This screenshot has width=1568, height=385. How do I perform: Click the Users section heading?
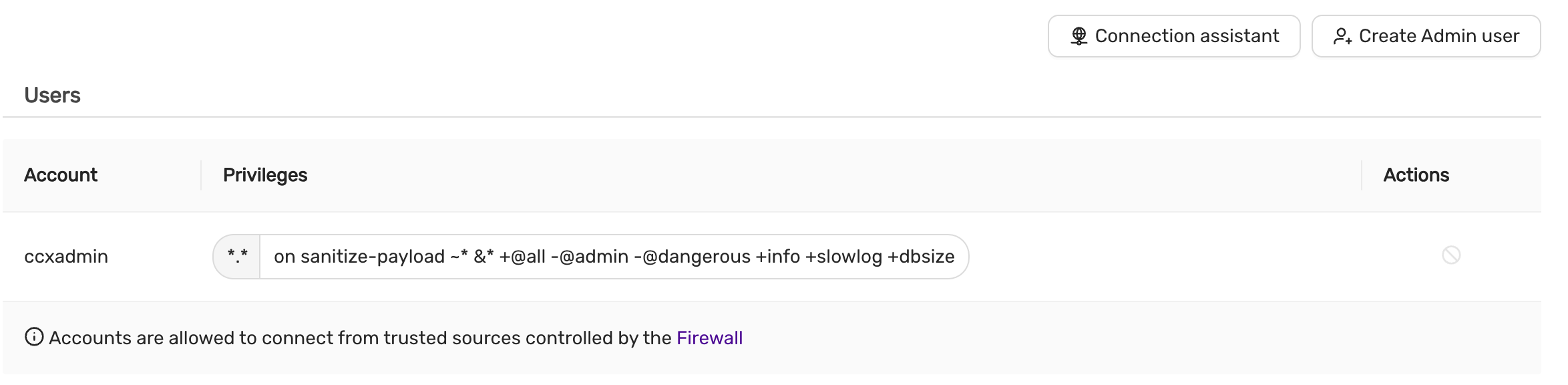pos(53,95)
